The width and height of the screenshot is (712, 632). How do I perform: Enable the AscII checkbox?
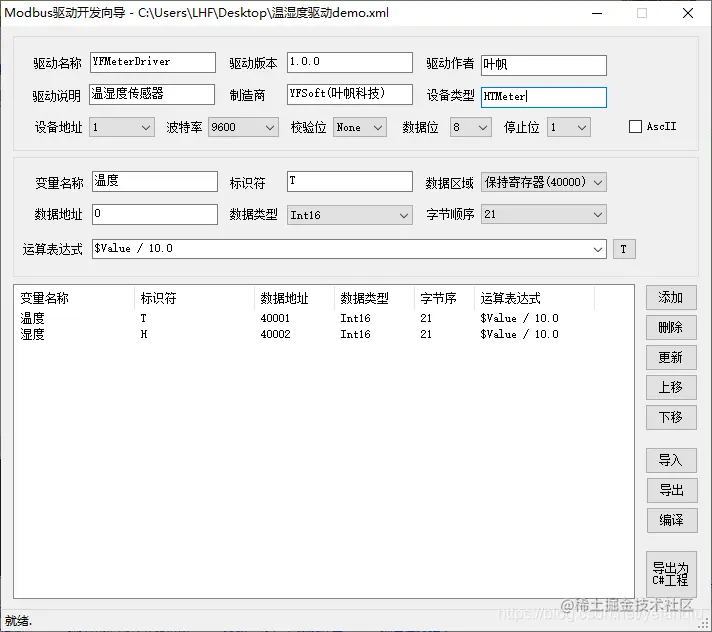[635, 127]
